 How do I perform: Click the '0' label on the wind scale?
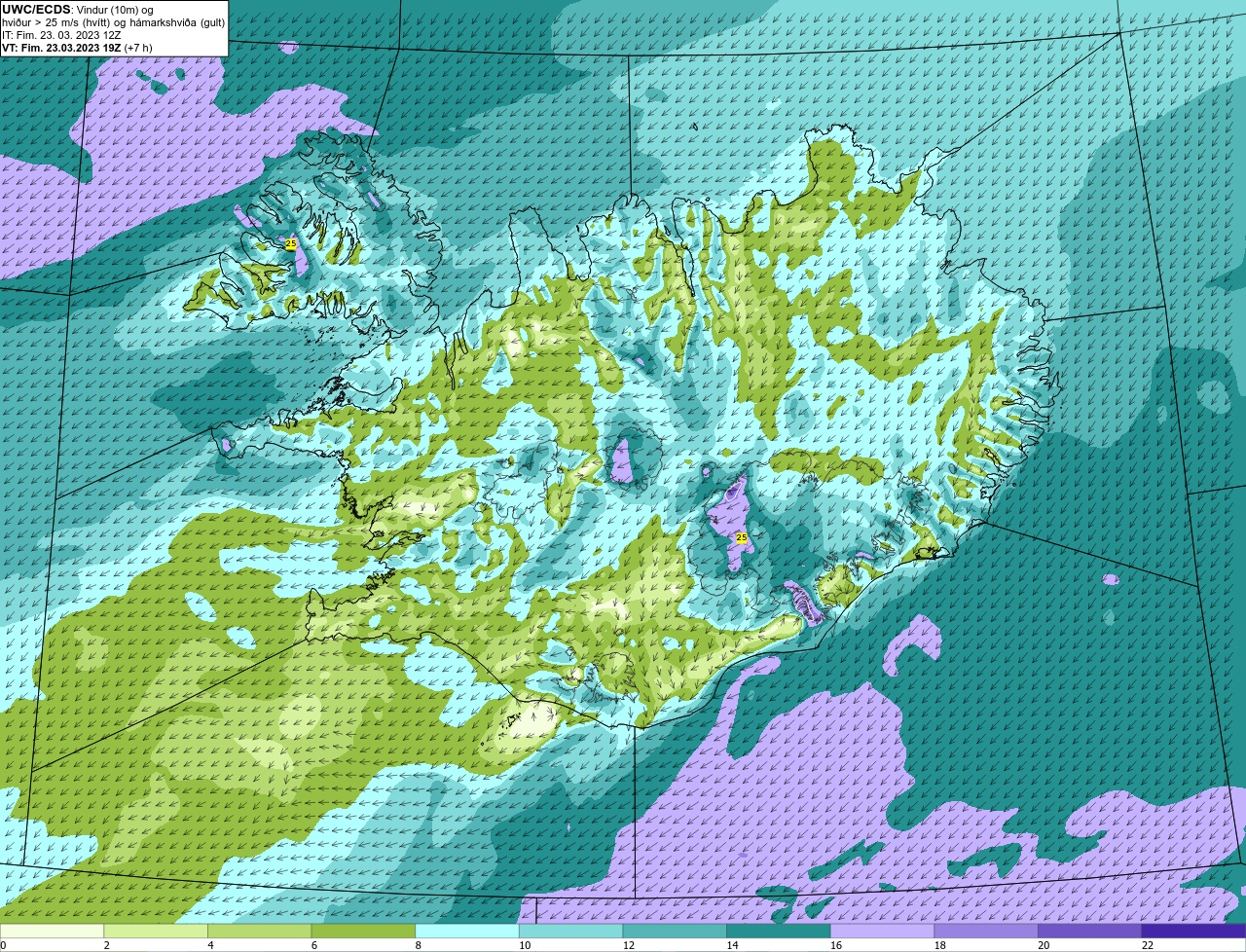coord(4,945)
